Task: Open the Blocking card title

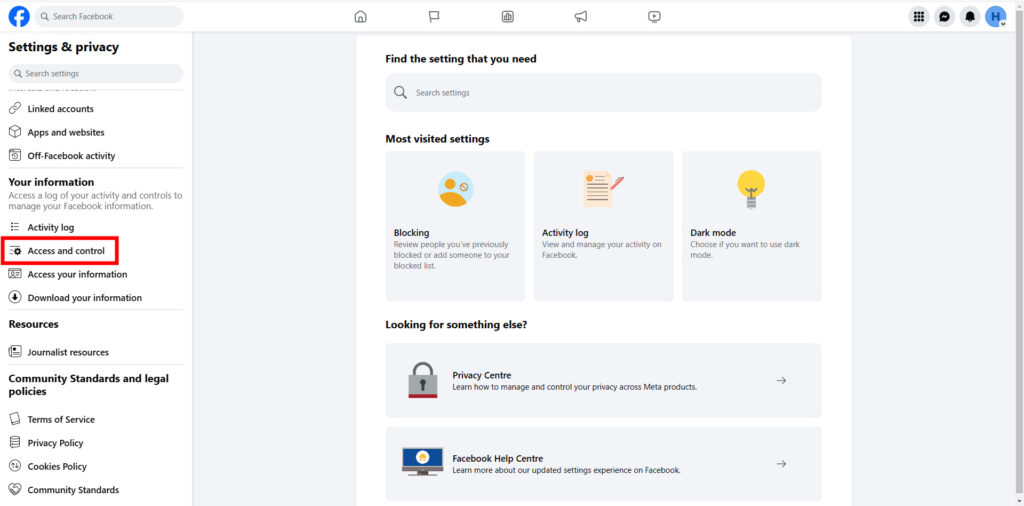Action: coord(411,232)
